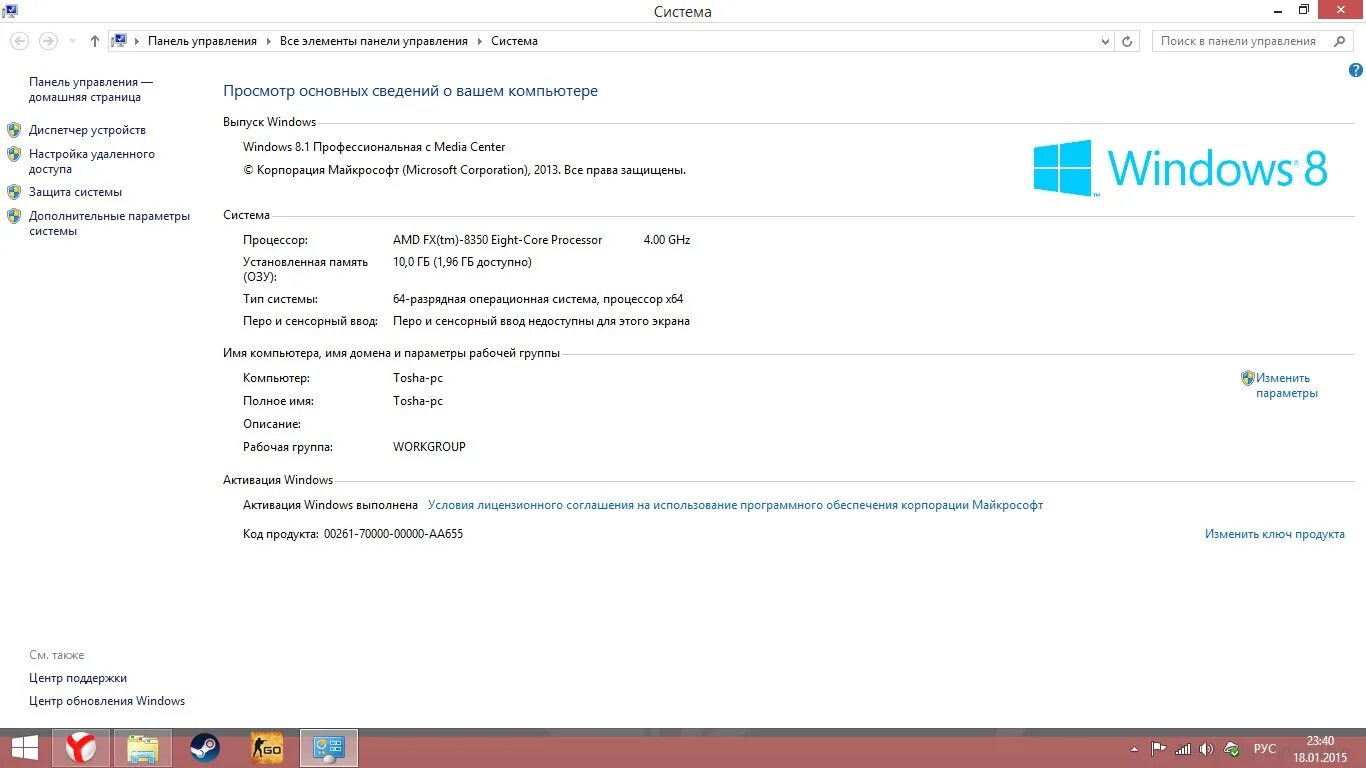Select 'WORKGROUP' text

coord(429,447)
